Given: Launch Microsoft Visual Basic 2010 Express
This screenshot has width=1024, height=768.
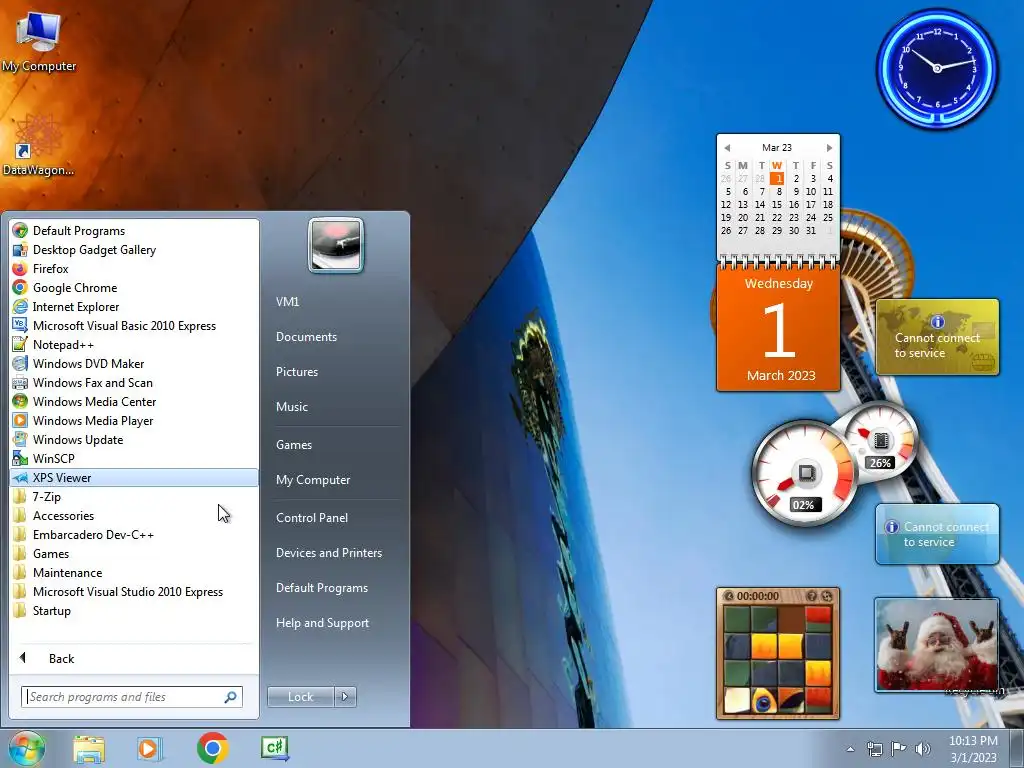Looking at the screenshot, I should coord(134,325).
